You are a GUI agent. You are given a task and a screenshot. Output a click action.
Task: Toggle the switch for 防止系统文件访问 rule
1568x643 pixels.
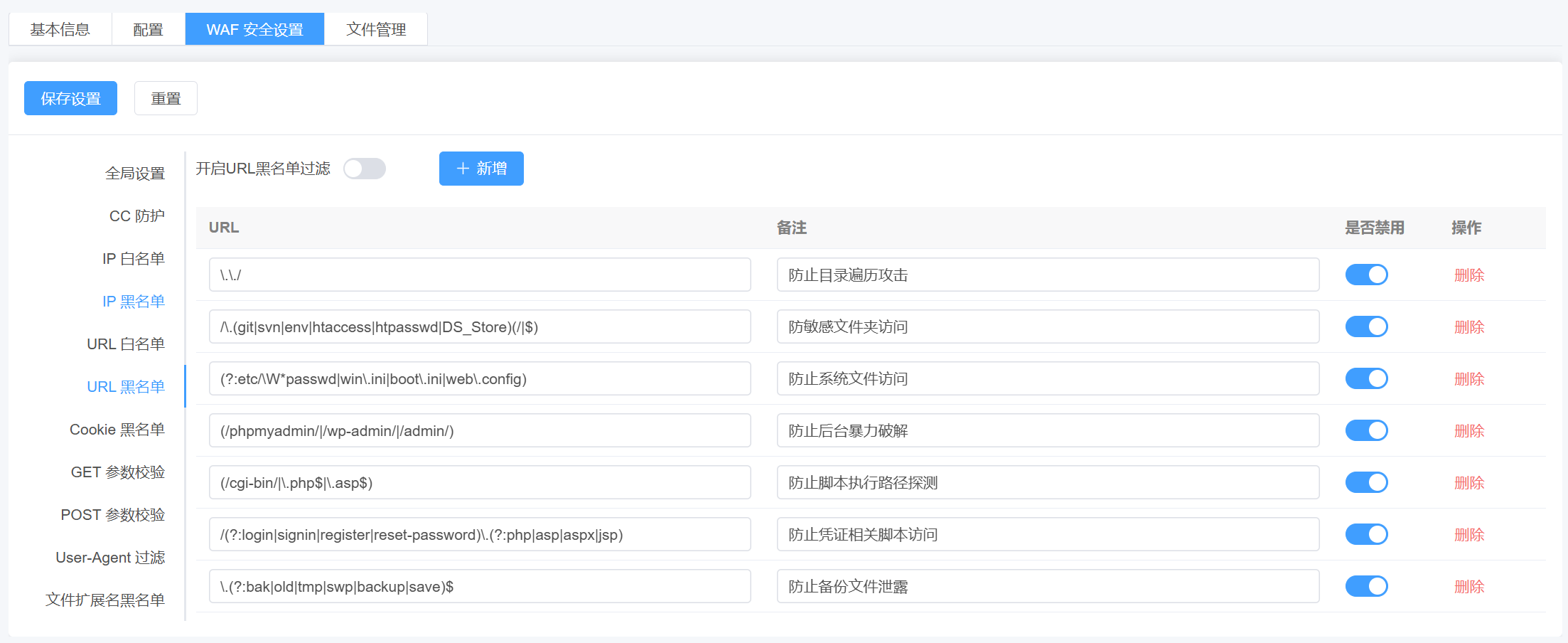coord(1366,378)
